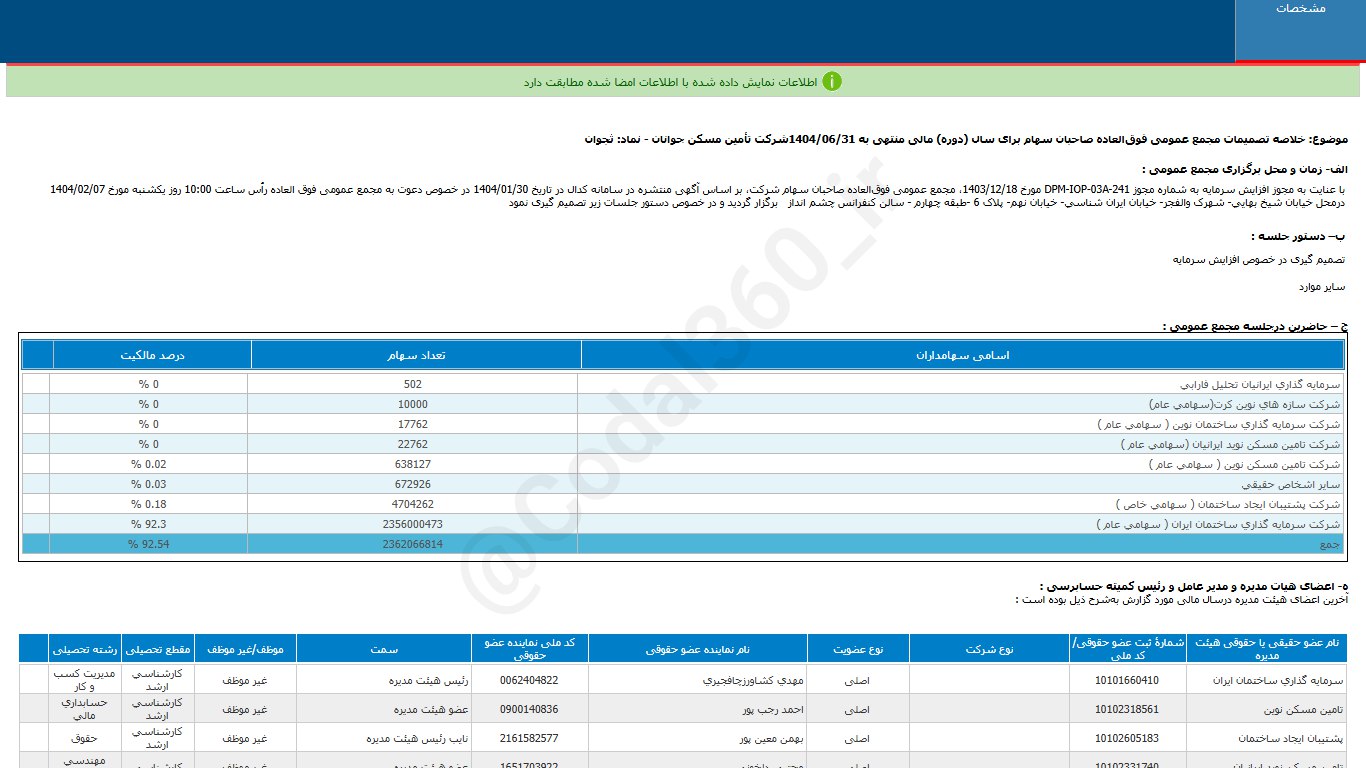Select shareholder 'شرکت سرمایه گذاری ساختمان نوین'

point(1218,424)
